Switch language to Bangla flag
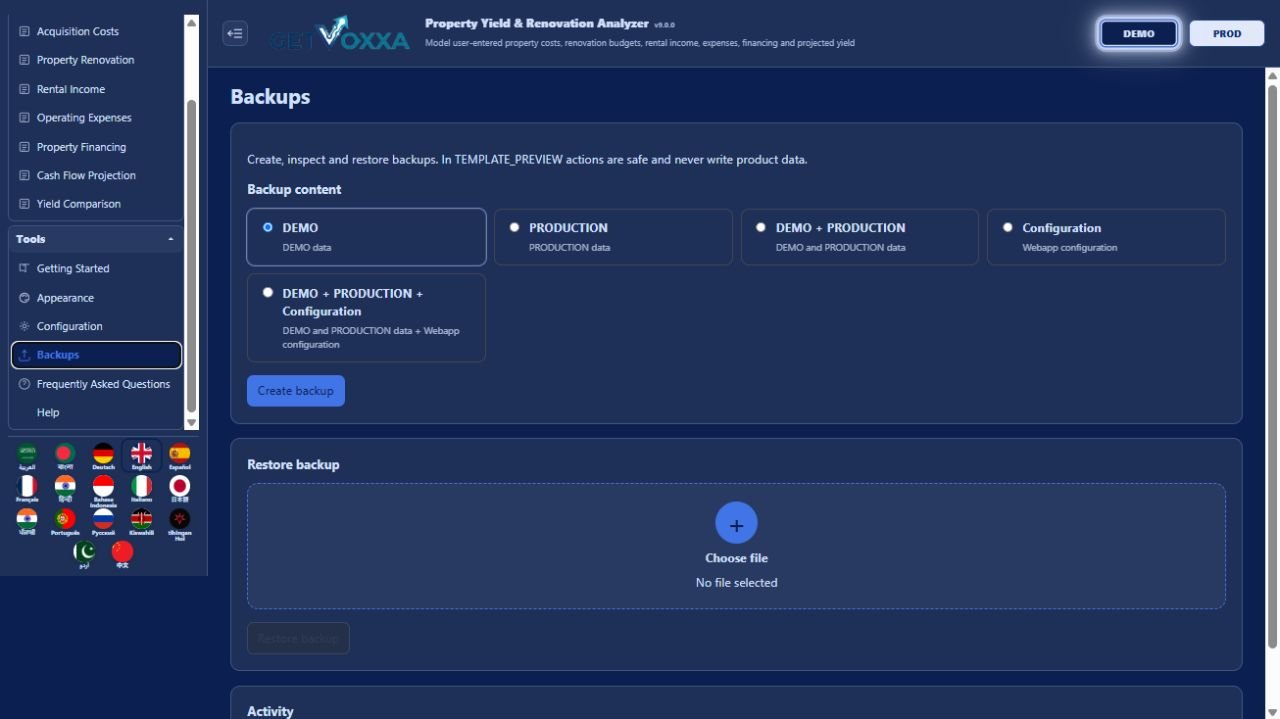 point(65,456)
